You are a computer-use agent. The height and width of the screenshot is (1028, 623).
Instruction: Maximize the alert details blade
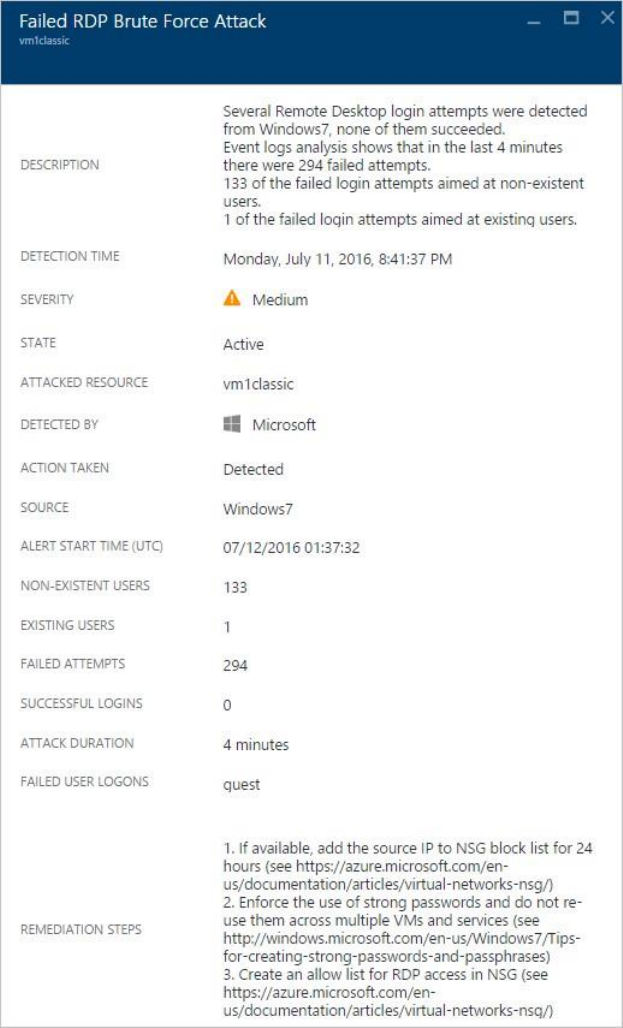(x=572, y=17)
